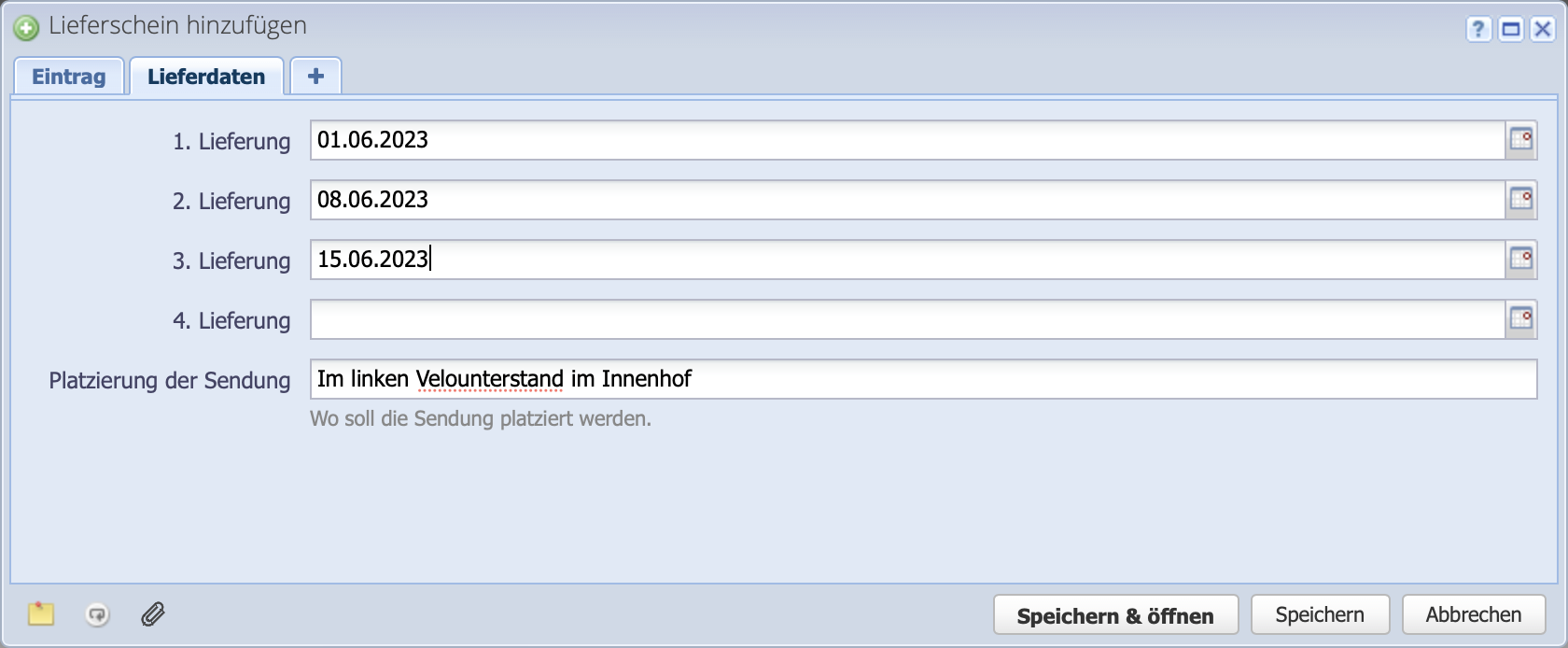This screenshot has height=648, width=1568.
Task: Click the Speichern button
Action: [1320, 615]
